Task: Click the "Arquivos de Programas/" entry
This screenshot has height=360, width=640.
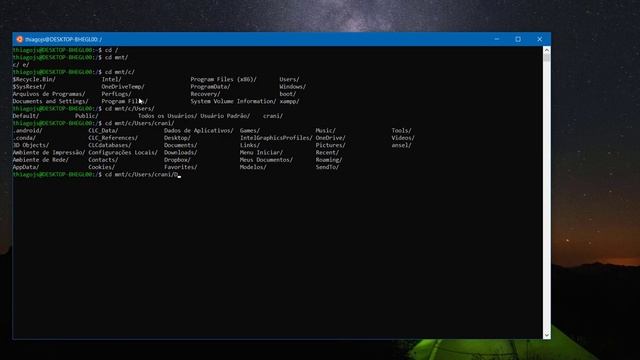Action: click(49, 94)
